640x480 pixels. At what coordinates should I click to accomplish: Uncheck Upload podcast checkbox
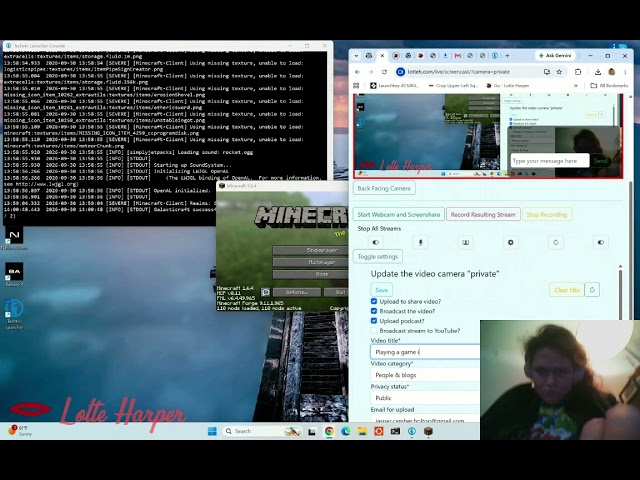coord(374,321)
